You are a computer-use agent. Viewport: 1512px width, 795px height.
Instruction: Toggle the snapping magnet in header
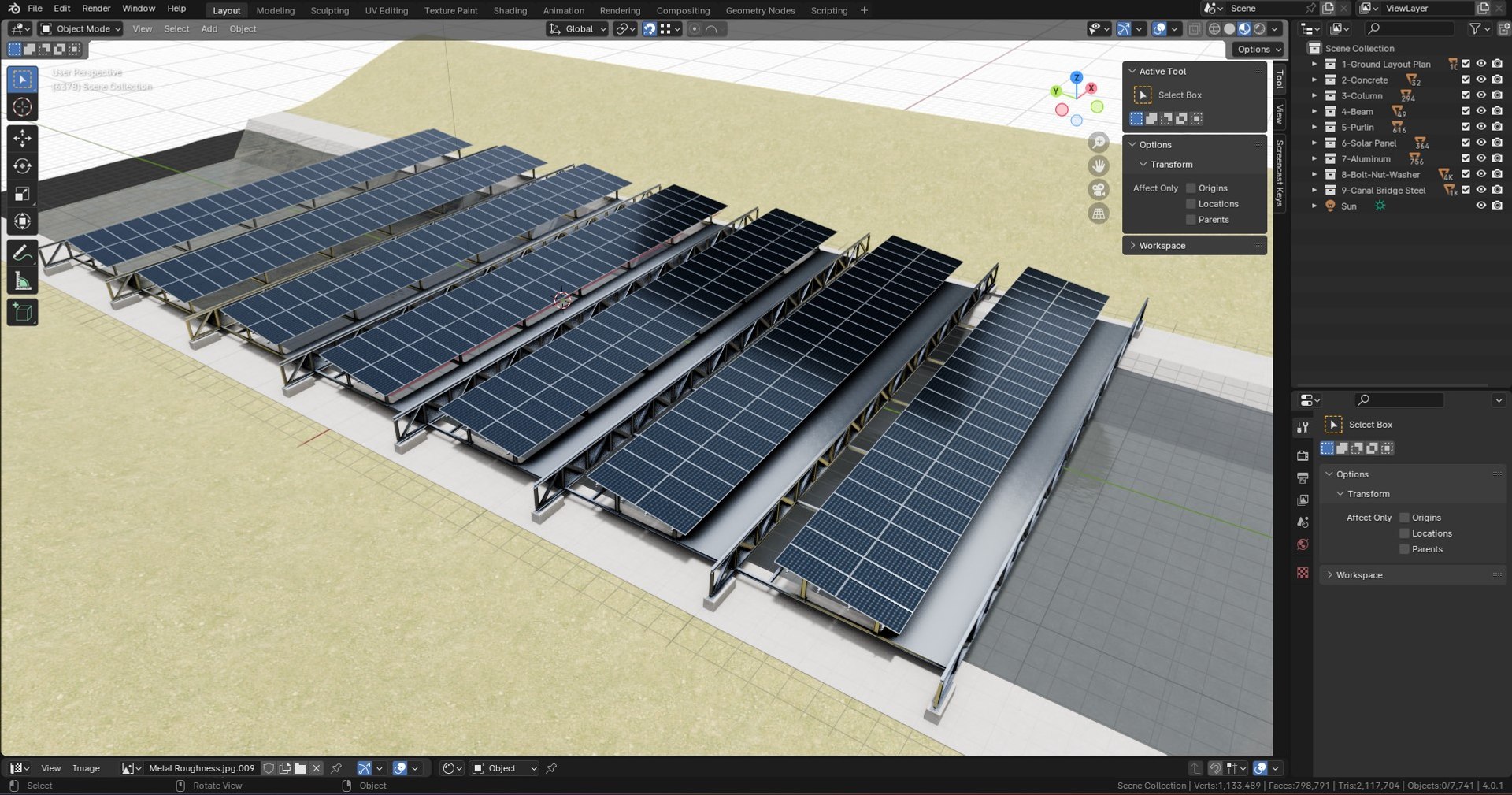[x=650, y=29]
